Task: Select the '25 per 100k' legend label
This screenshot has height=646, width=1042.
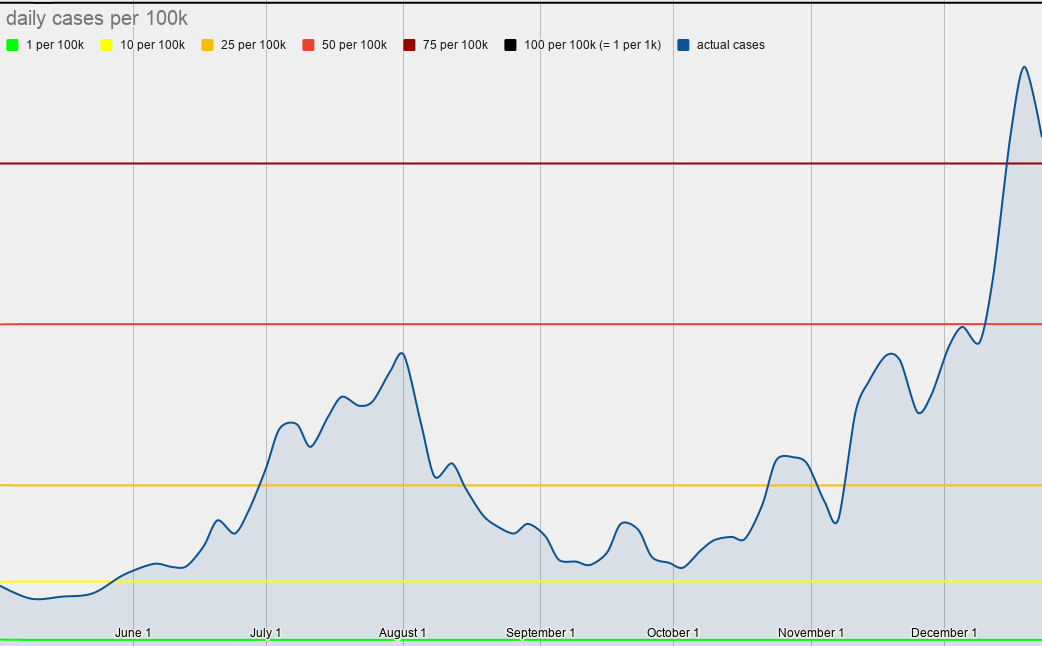Action: click(253, 45)
